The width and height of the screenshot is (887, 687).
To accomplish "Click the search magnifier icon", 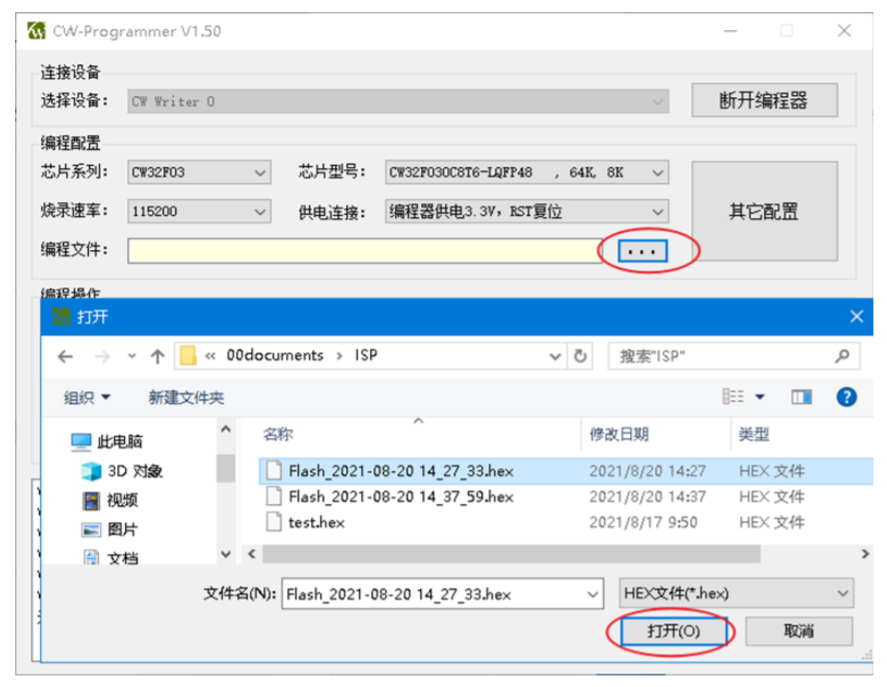I will point(842,356).
